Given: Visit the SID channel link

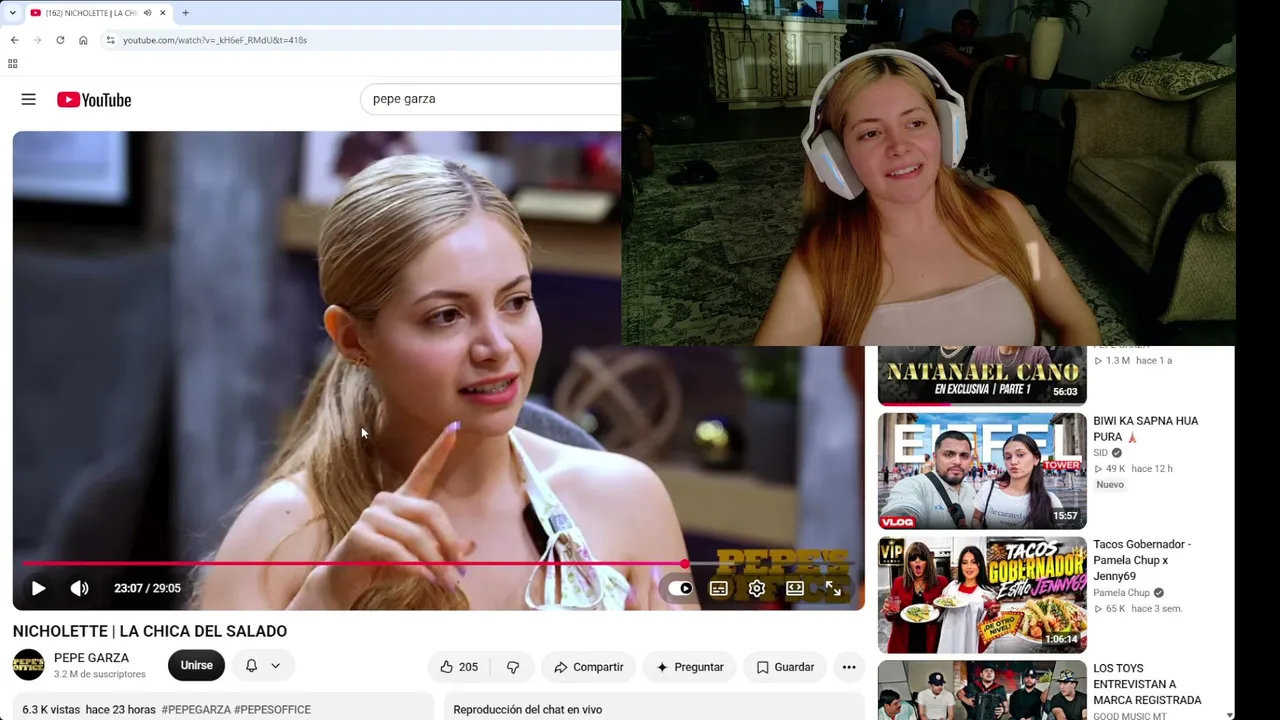Looking at the screenshot, I should pyautogui.click(x=1100, y=453).
